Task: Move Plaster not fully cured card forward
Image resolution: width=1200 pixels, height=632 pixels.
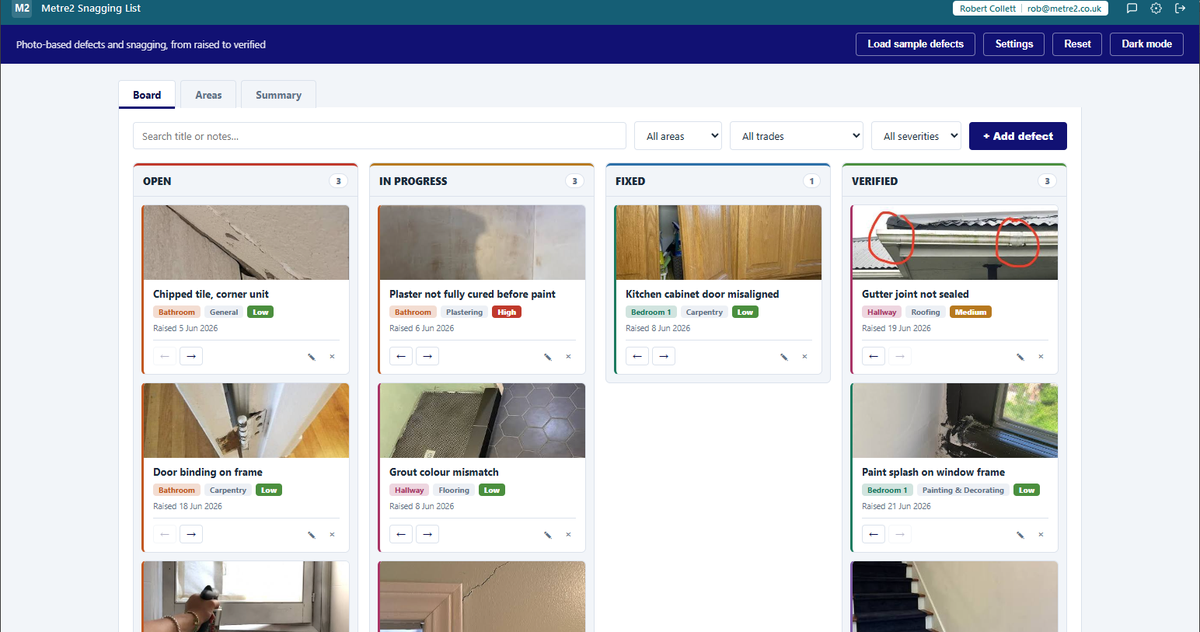Action: coord(427,356)
